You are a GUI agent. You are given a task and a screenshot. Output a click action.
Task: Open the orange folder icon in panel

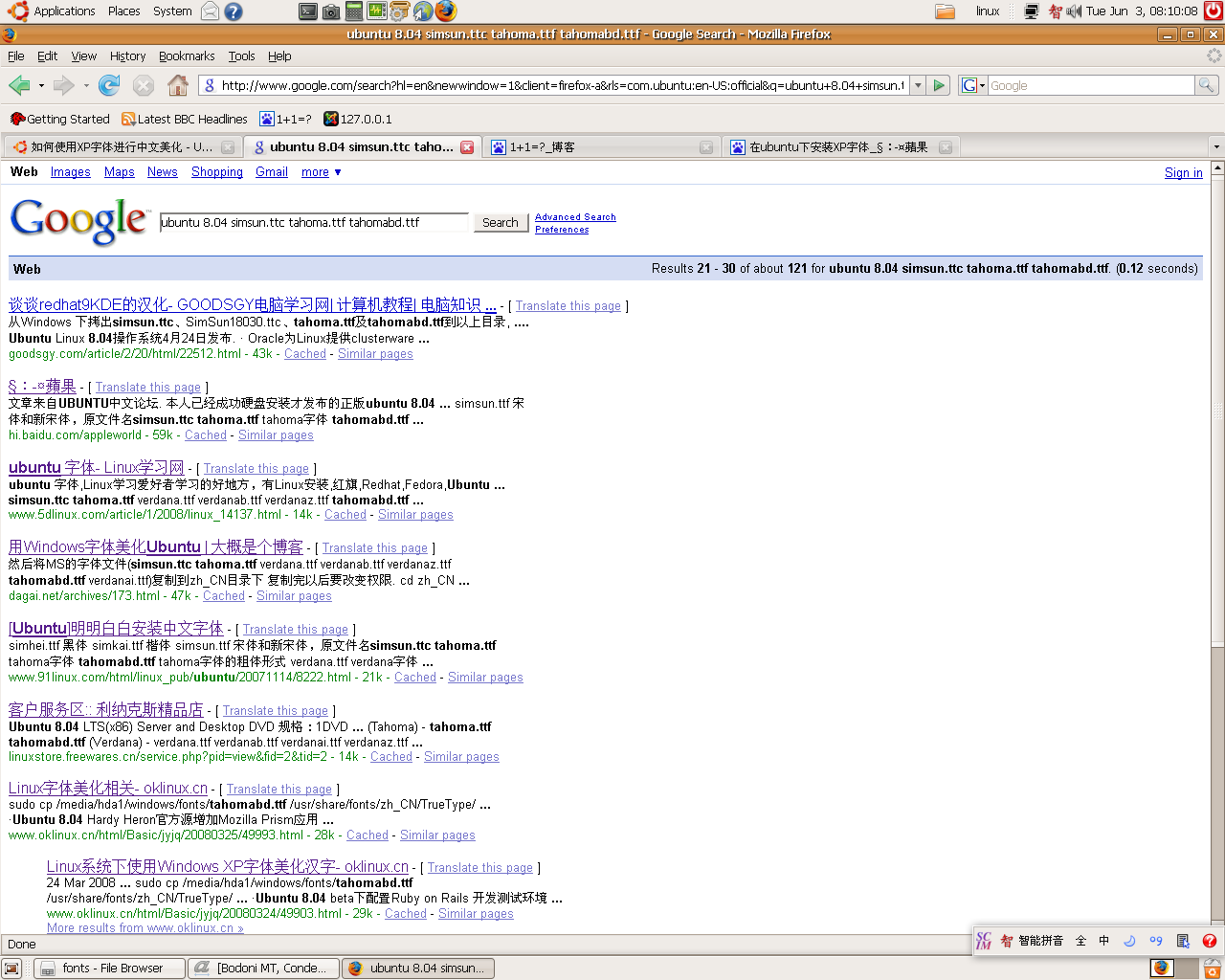point(945,11)
